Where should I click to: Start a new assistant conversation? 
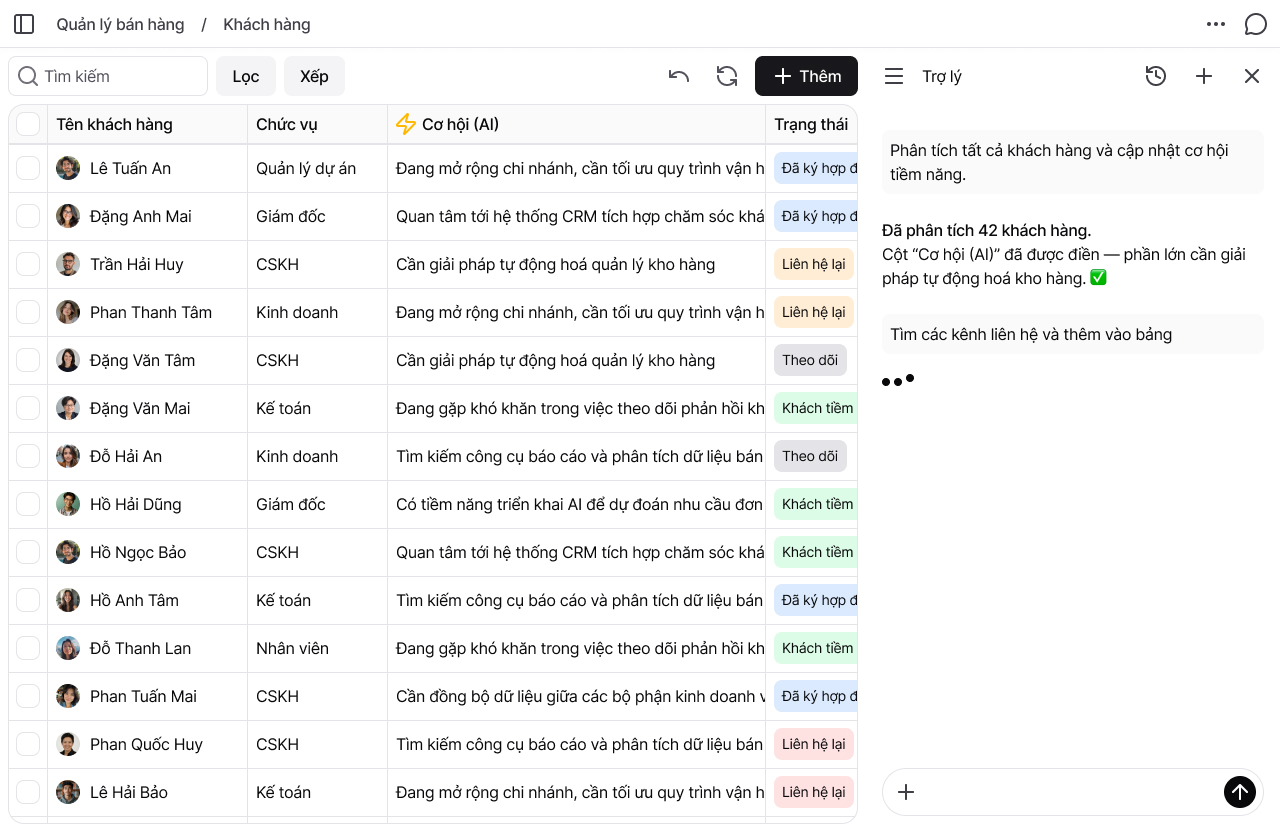pos(1203,76)
